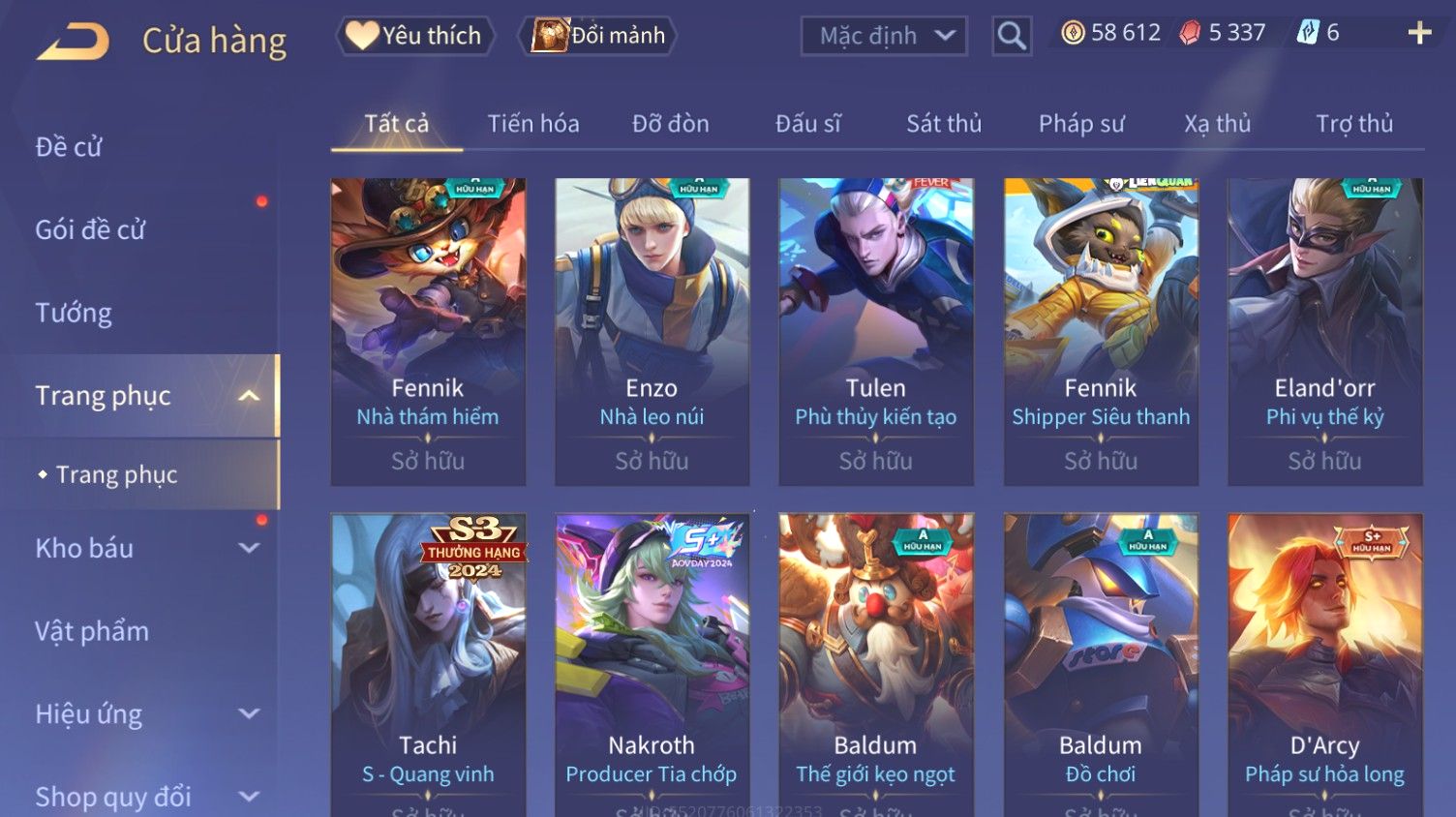Tap the red ruby currency icon

tap(1190, 34)
